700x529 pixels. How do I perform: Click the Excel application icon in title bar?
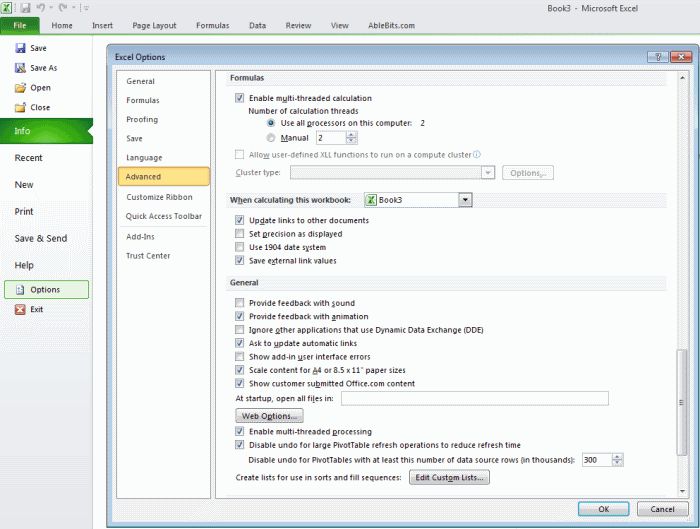[7, 8]
